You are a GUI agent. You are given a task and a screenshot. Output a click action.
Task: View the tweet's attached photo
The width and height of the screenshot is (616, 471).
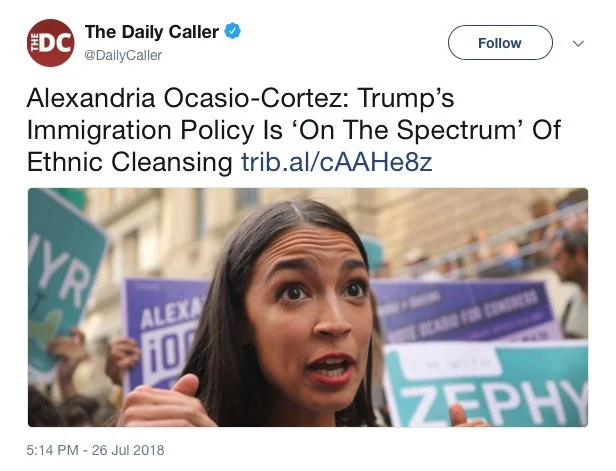[308, 307]
